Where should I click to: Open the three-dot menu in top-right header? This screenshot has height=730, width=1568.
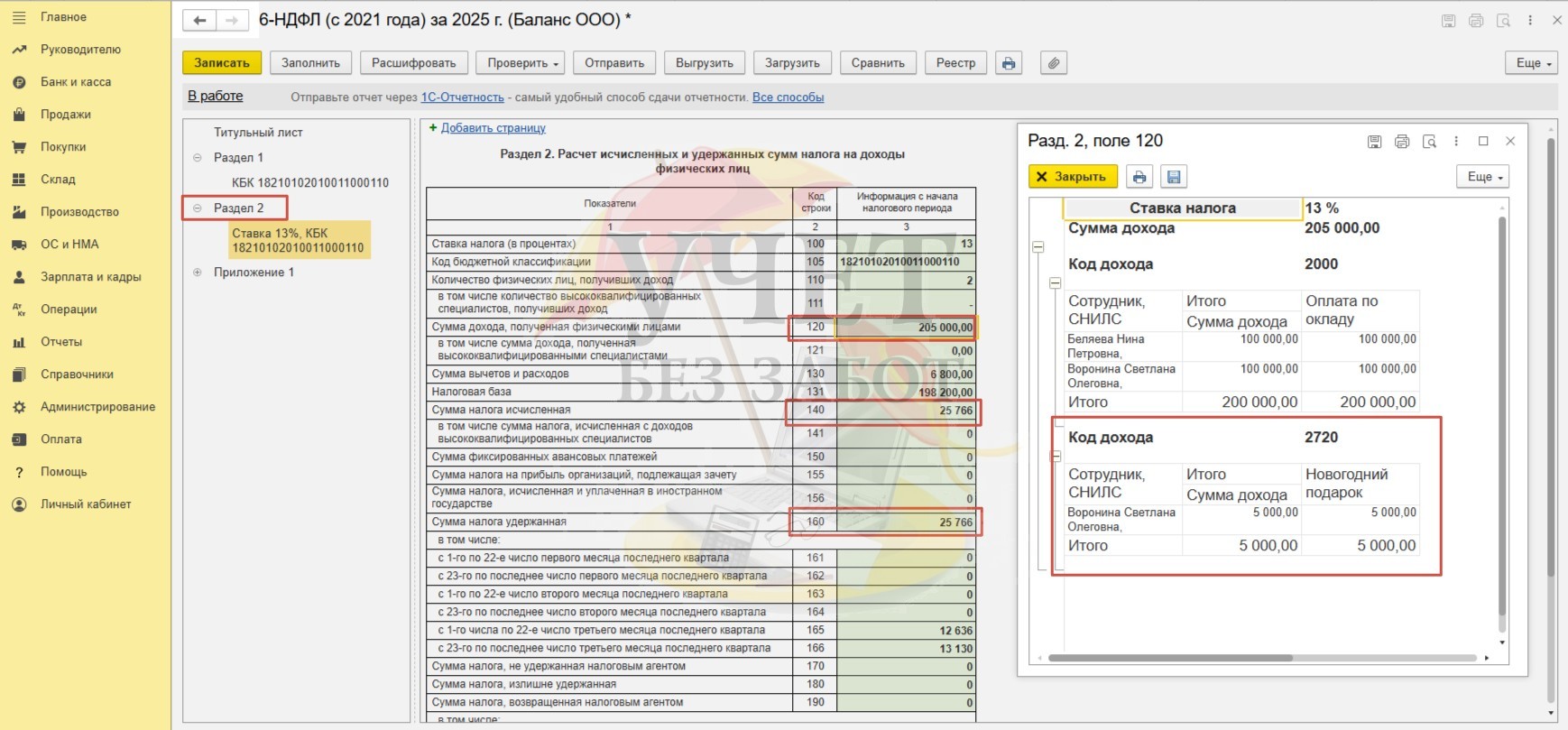tap(1530, 20)
